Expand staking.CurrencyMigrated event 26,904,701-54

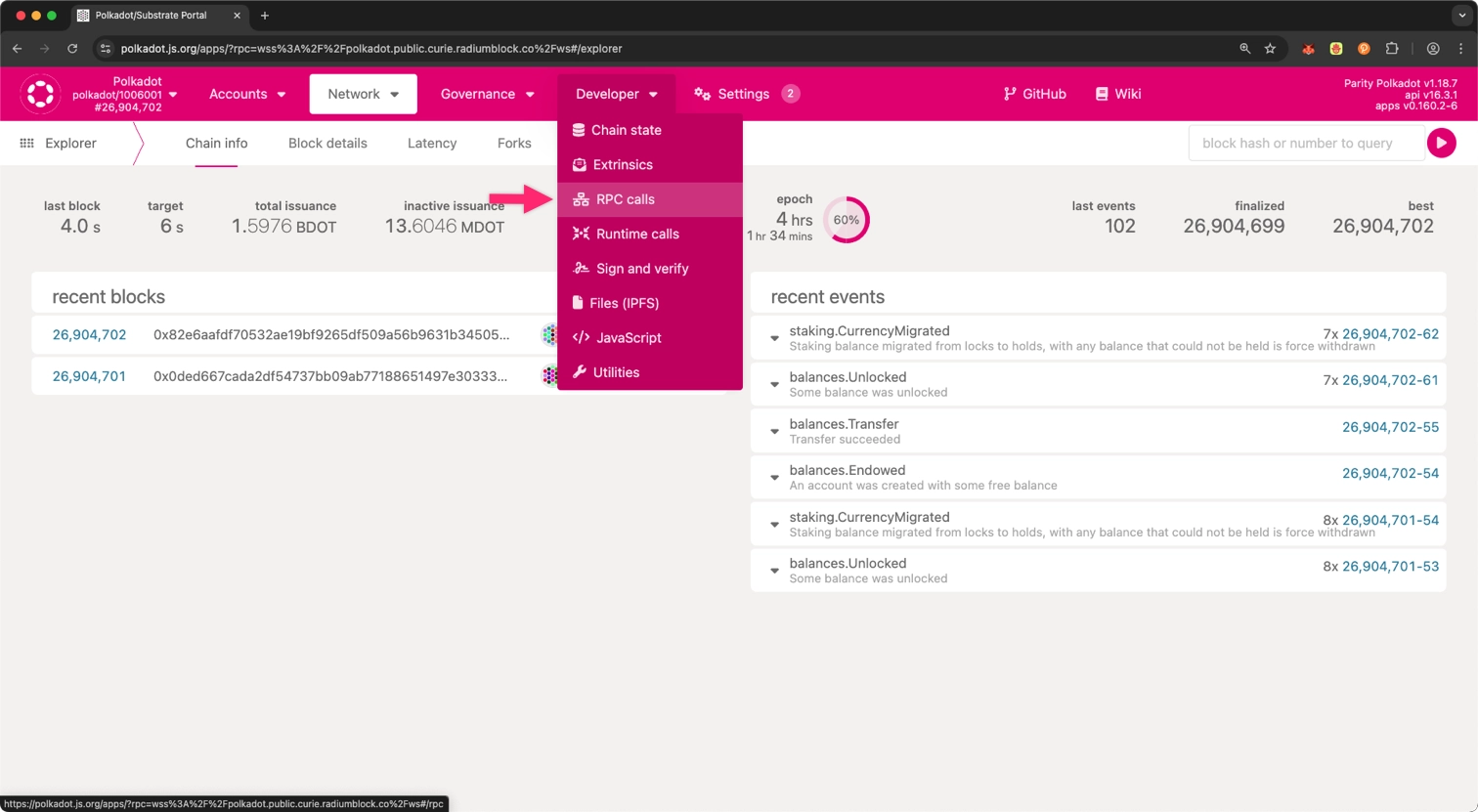click(774, 524)
